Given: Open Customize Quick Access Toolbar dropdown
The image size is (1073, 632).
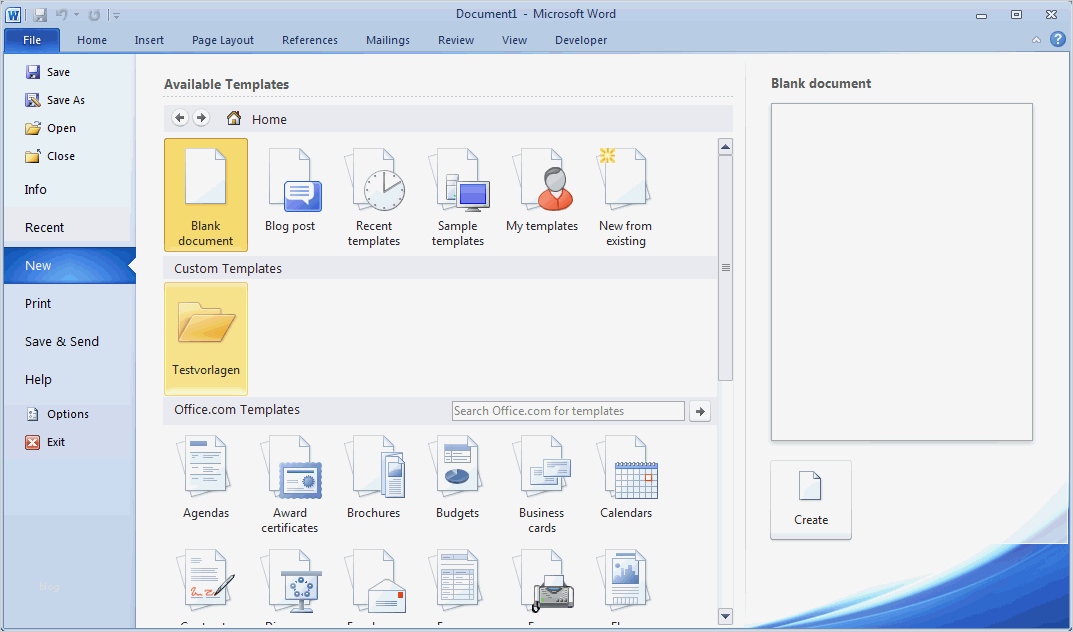Looking at the screenshot, I should [116, 14].
